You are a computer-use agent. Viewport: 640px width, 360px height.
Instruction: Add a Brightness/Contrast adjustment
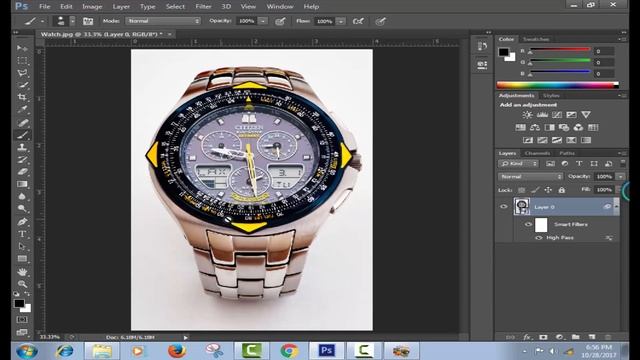pos(527,115)
